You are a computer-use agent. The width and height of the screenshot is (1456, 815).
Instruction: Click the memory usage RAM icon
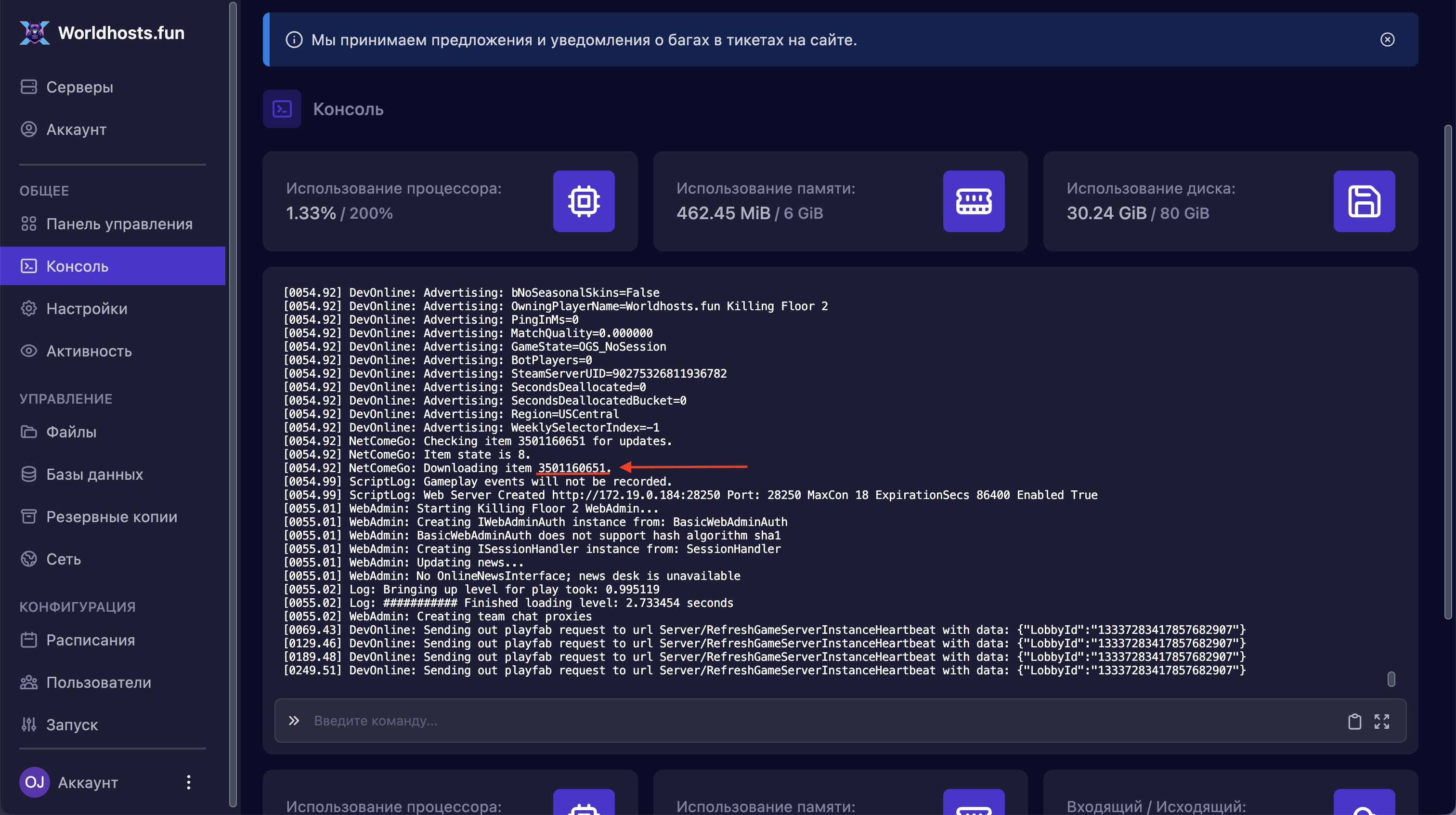pyautogui.click(x=973, y=201)
